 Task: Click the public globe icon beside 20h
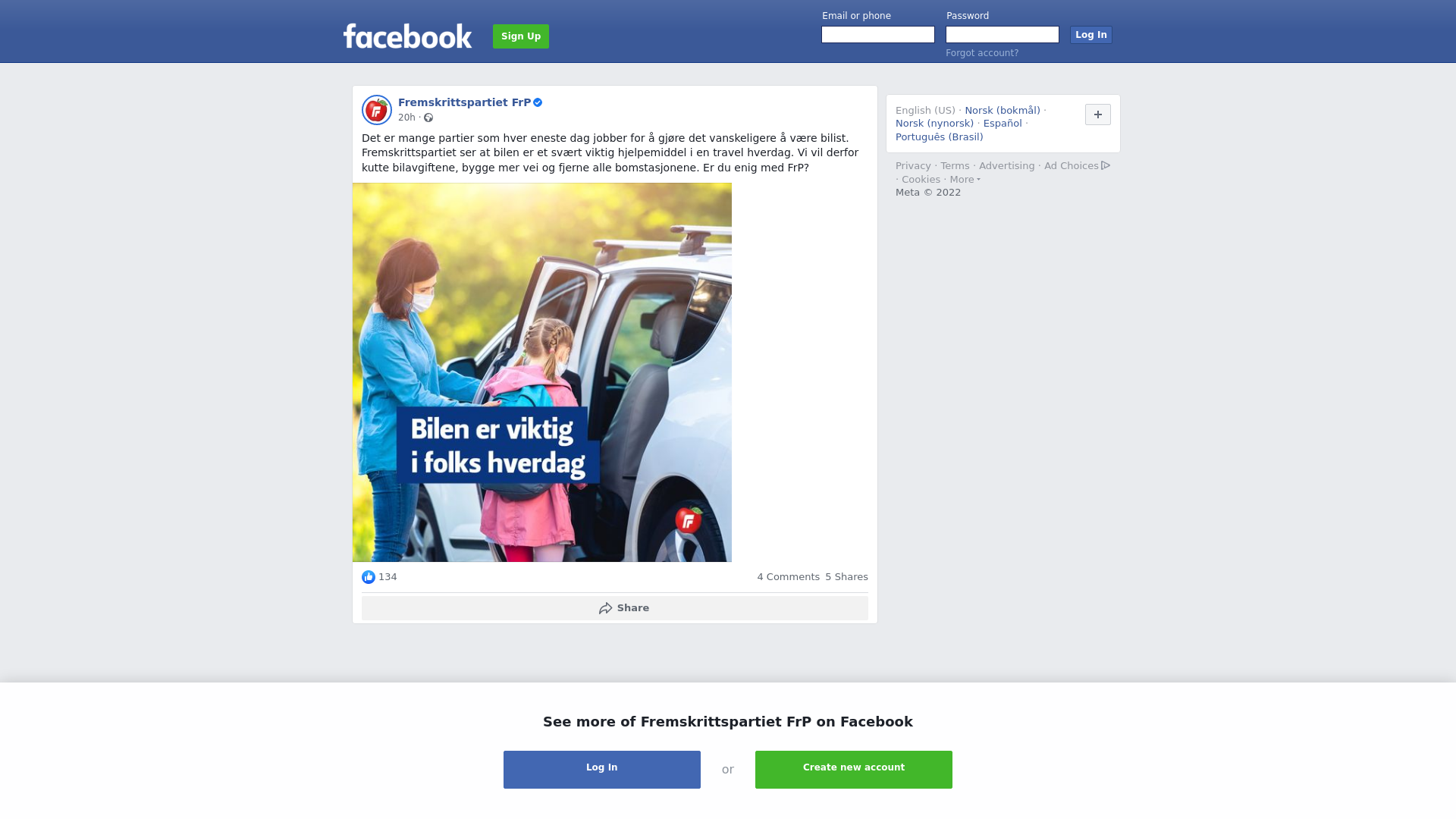click(428, 118)
